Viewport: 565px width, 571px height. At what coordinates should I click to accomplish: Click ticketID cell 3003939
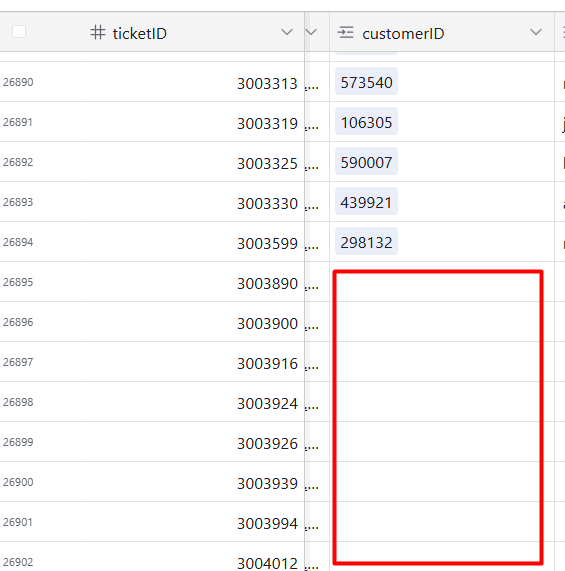click(x=192, y=482)
